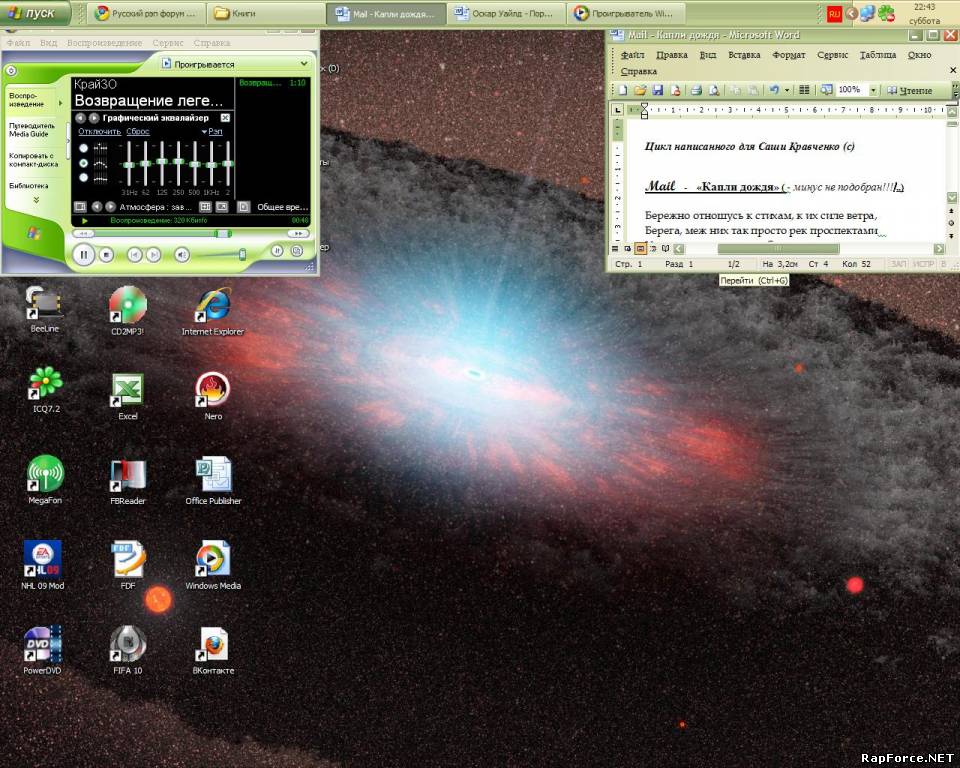The width and height of the screenshot is (960, 768).
Task: Click the fast rewind button on the seek bar
Action: (x=84, y=233)
